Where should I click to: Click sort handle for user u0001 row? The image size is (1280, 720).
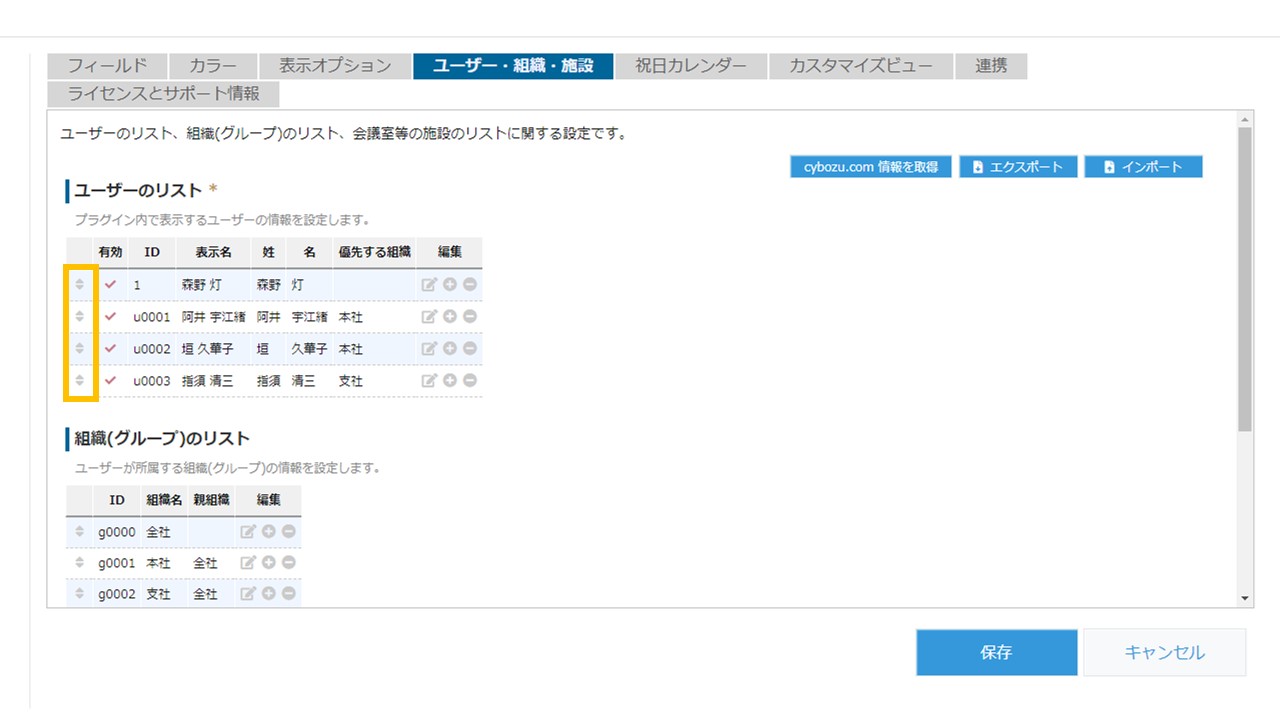pyautogui.click(x=80, y=317)
